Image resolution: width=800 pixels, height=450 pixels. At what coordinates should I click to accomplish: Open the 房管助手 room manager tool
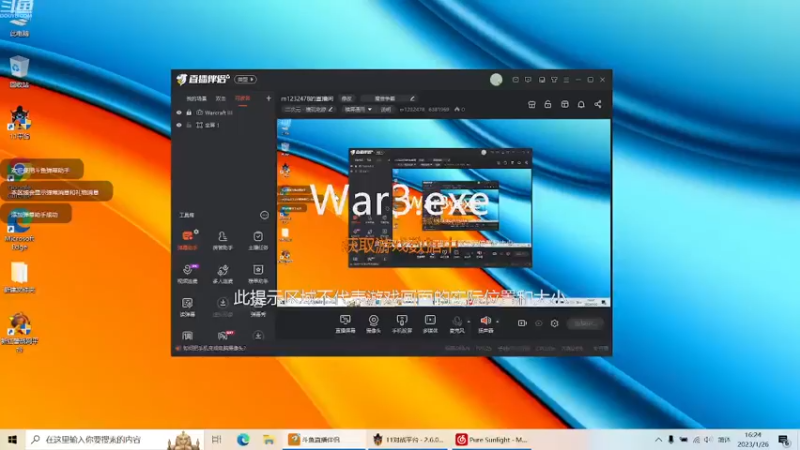click(x=222, y=240)
